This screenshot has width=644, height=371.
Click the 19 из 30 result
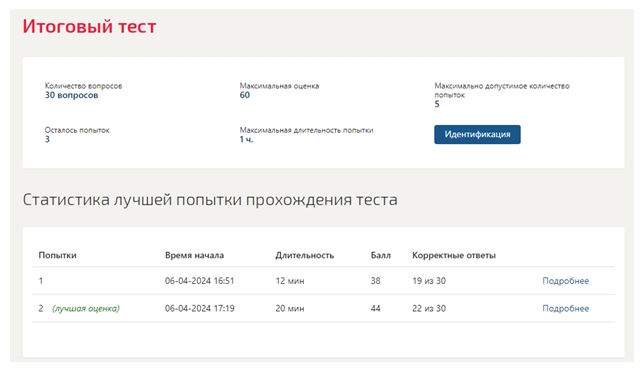click(429, 281)
